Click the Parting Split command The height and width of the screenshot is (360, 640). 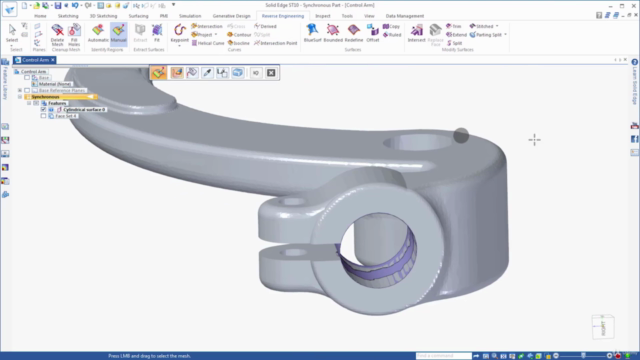tap(486, 35)
